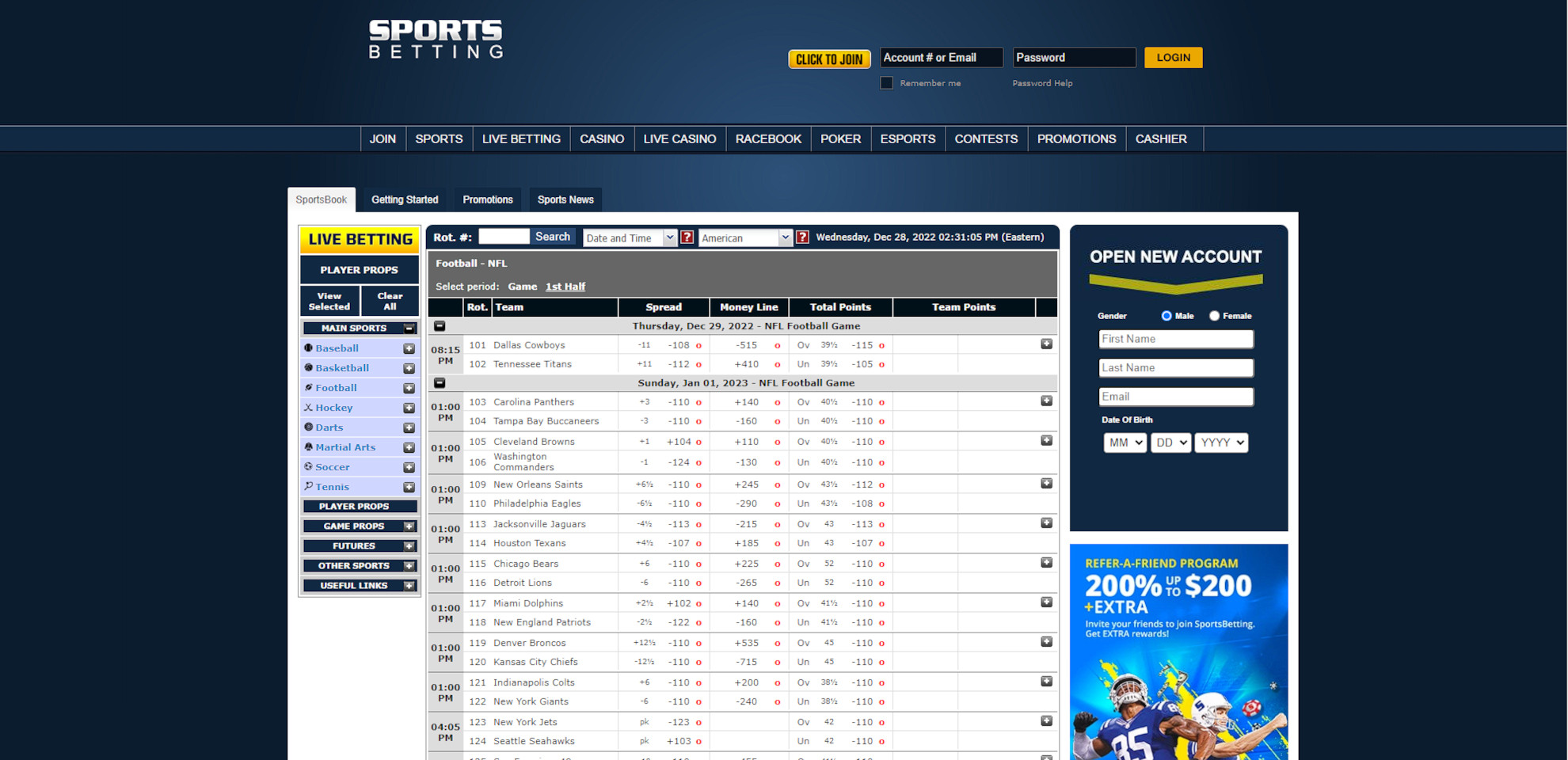Open the Cashier nav menu item
The height and width of the screenshot is (760, 1568).
pos(1161,139)
